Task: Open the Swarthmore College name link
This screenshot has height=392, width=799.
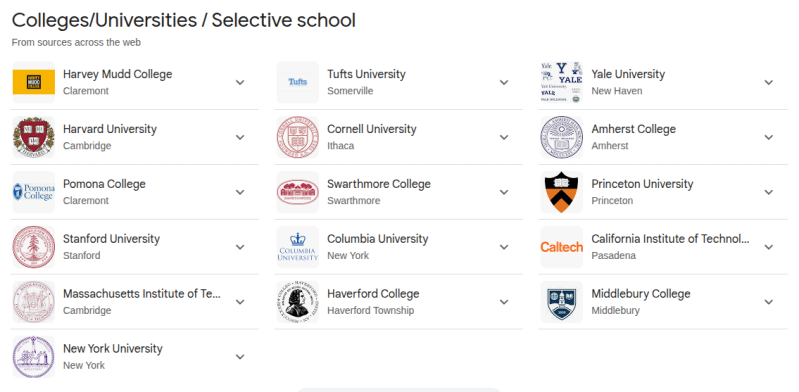Action: pos(379,184)
